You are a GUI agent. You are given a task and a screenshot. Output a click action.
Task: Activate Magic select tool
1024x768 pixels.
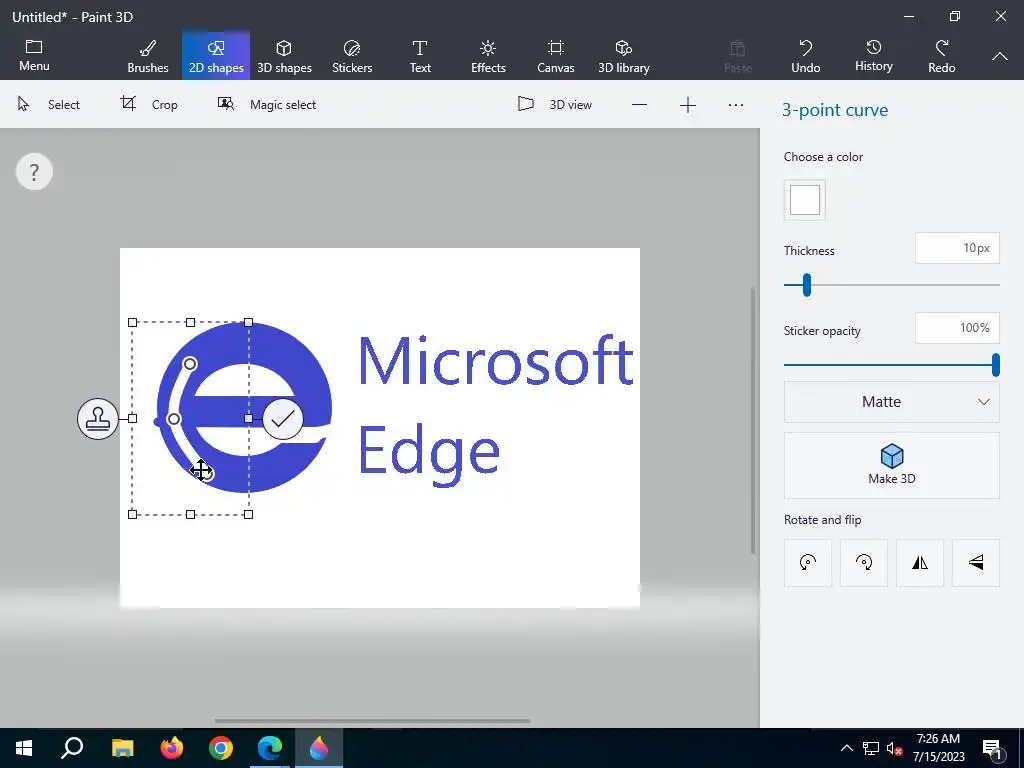(267, 104)
